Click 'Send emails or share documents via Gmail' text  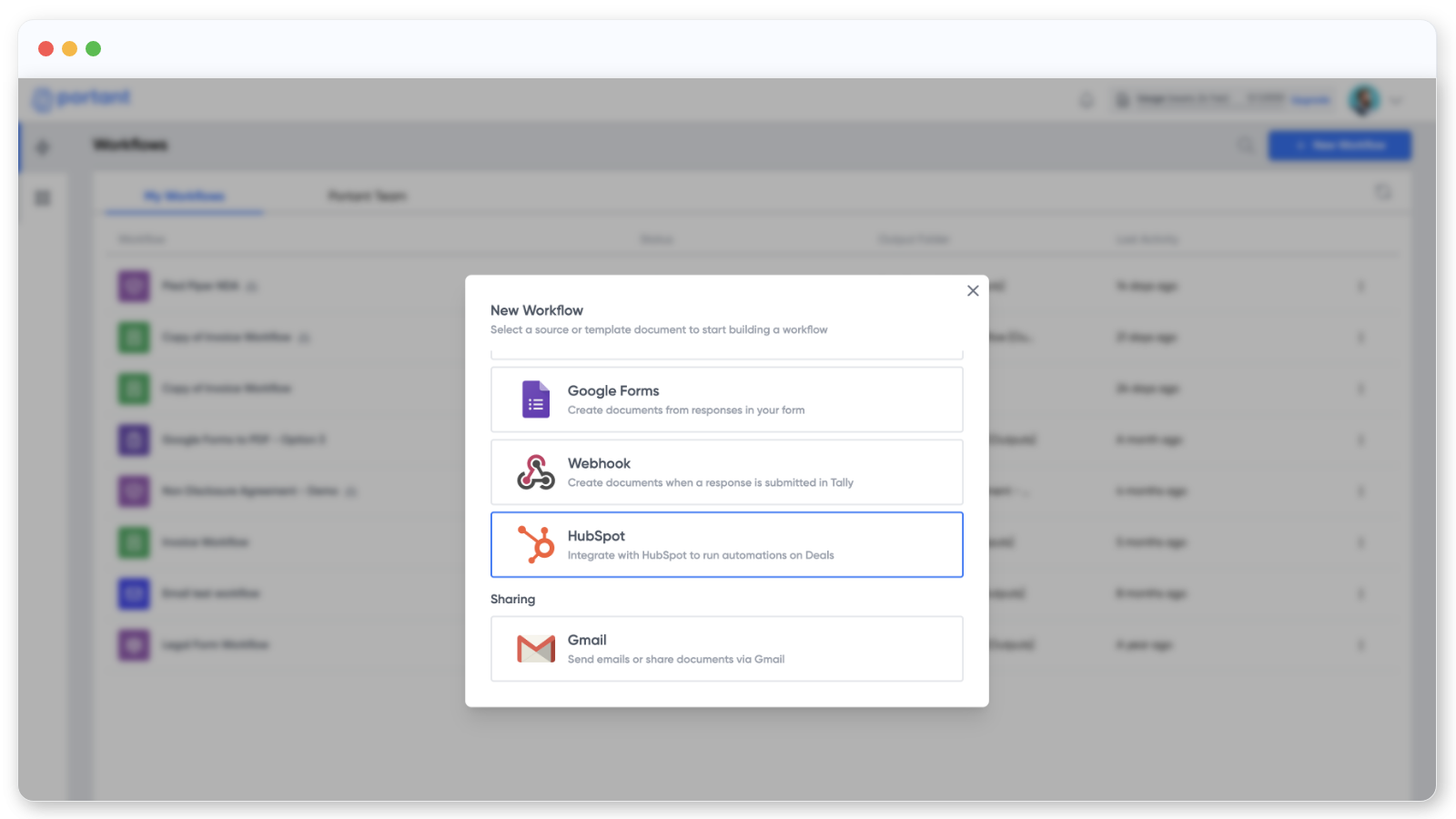pos(676,660)
